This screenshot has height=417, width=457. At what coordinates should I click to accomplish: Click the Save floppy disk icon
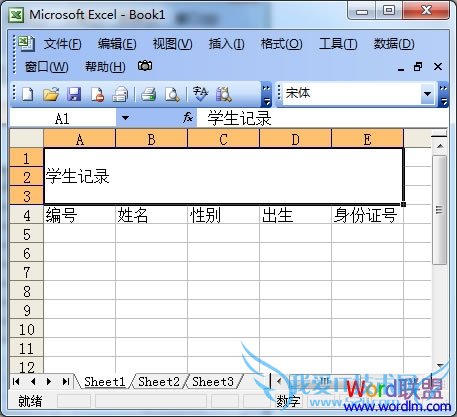(74, 94)
